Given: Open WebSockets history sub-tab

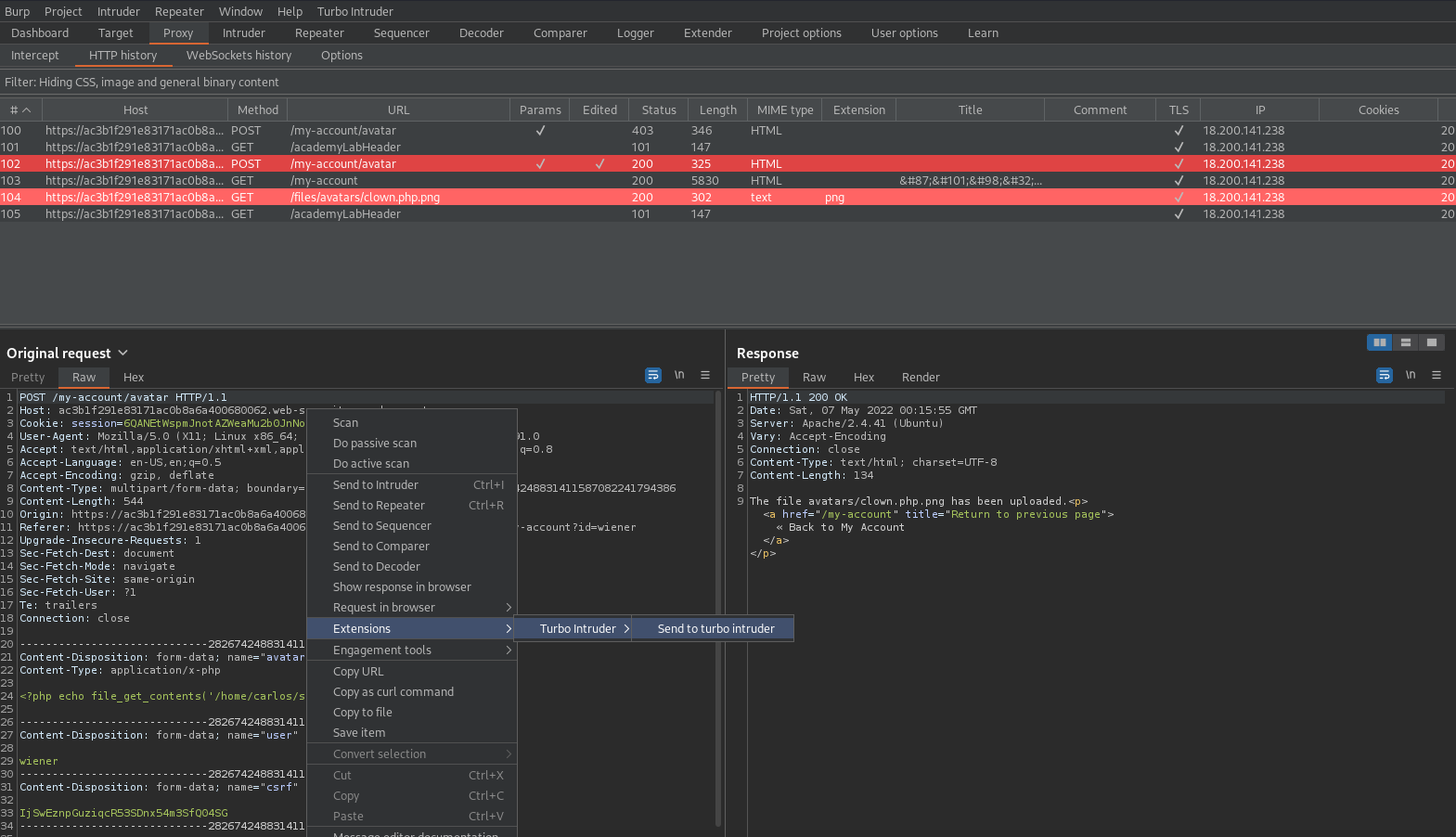Looking at the screenshot, I should pyautogui.click(x=238, y=56).
